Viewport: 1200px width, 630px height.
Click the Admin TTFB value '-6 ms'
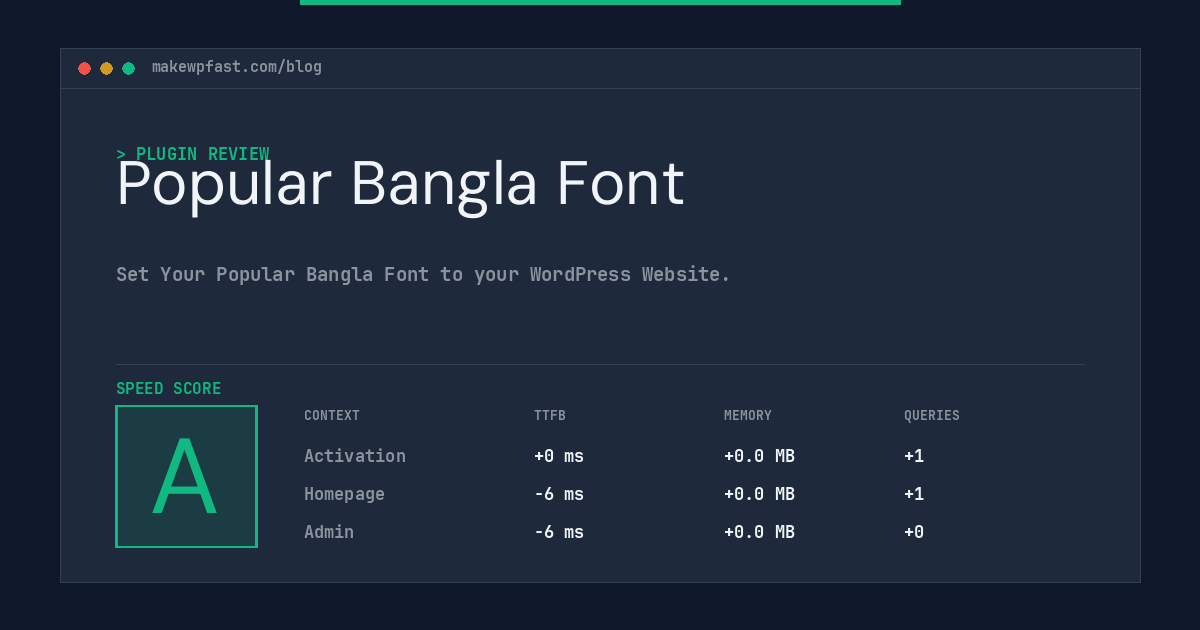[x=559, y=532]
